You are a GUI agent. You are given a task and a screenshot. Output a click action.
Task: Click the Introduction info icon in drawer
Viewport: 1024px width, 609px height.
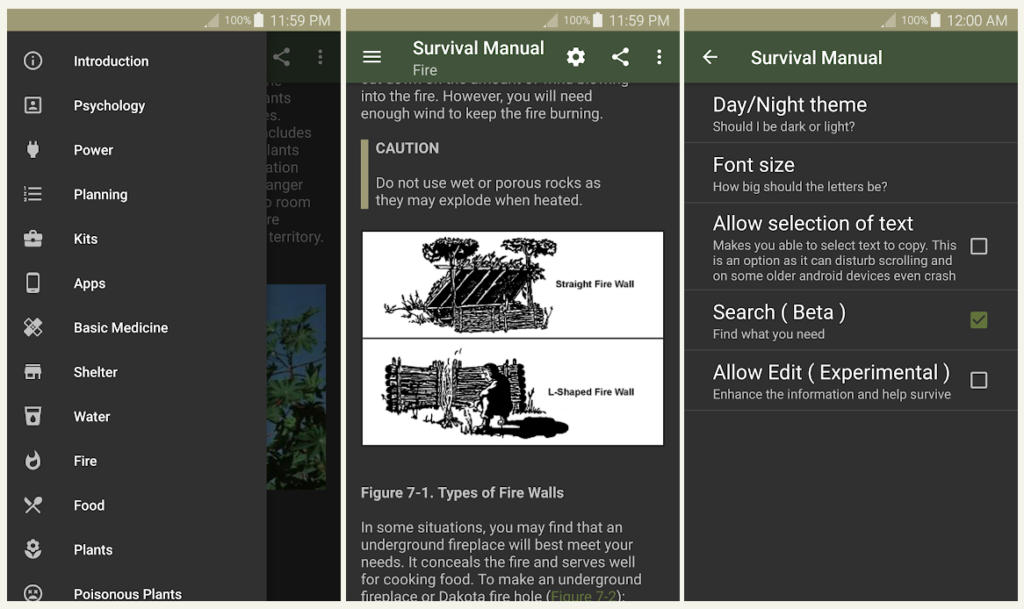pyautogui.click(x=33, y=61)
